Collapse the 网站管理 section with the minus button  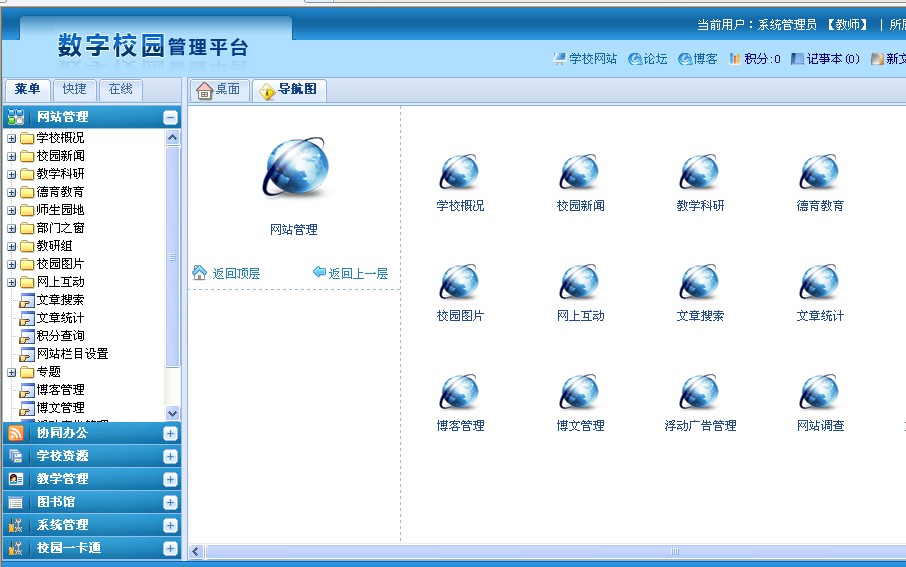click(170, 117)
